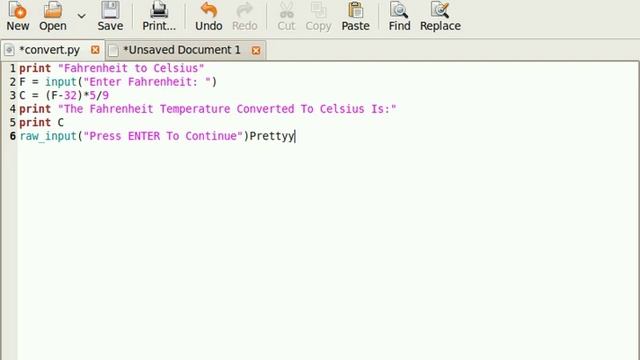Click the input function name on line 2
The height and width of the screenshot is (360, 640).
[x=61, y=82]
